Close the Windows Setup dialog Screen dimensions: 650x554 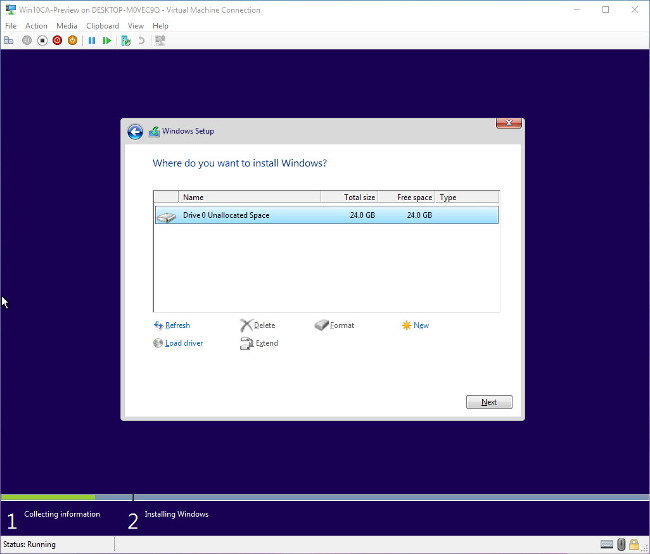[x=509, y=123]
